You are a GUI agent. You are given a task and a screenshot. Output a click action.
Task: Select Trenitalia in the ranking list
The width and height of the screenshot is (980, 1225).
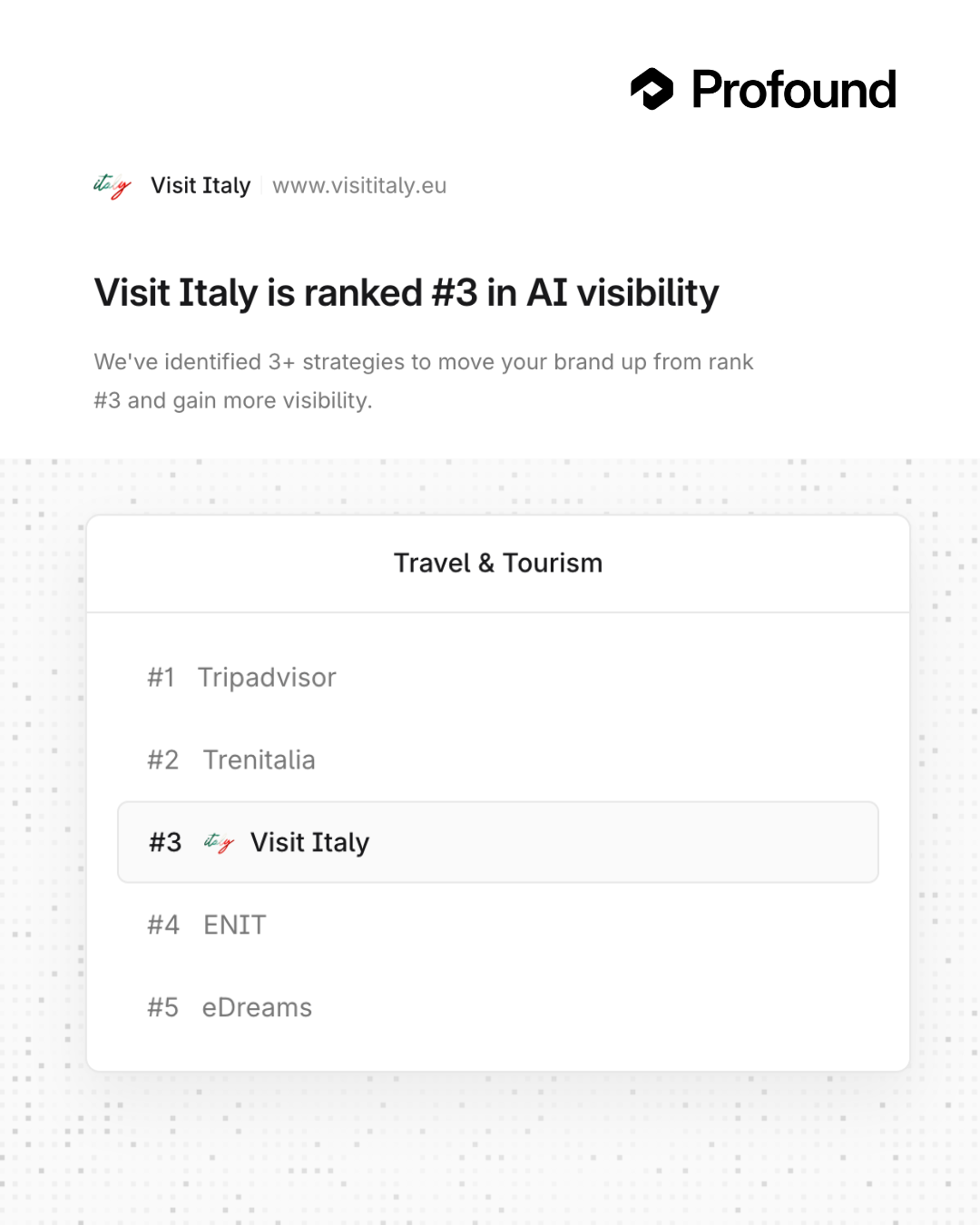click(260, 760)
